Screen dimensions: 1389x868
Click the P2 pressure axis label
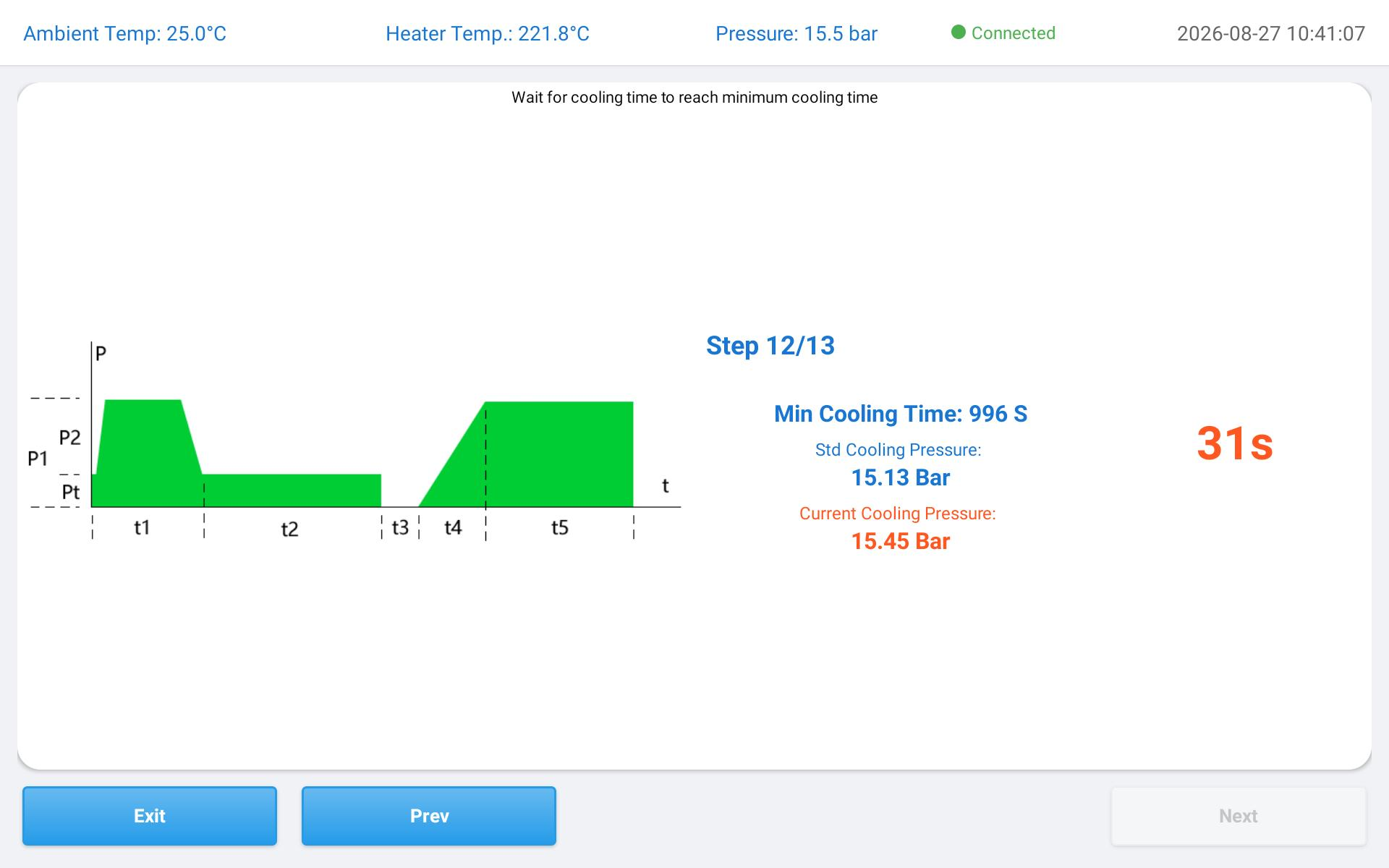point(70,437)
